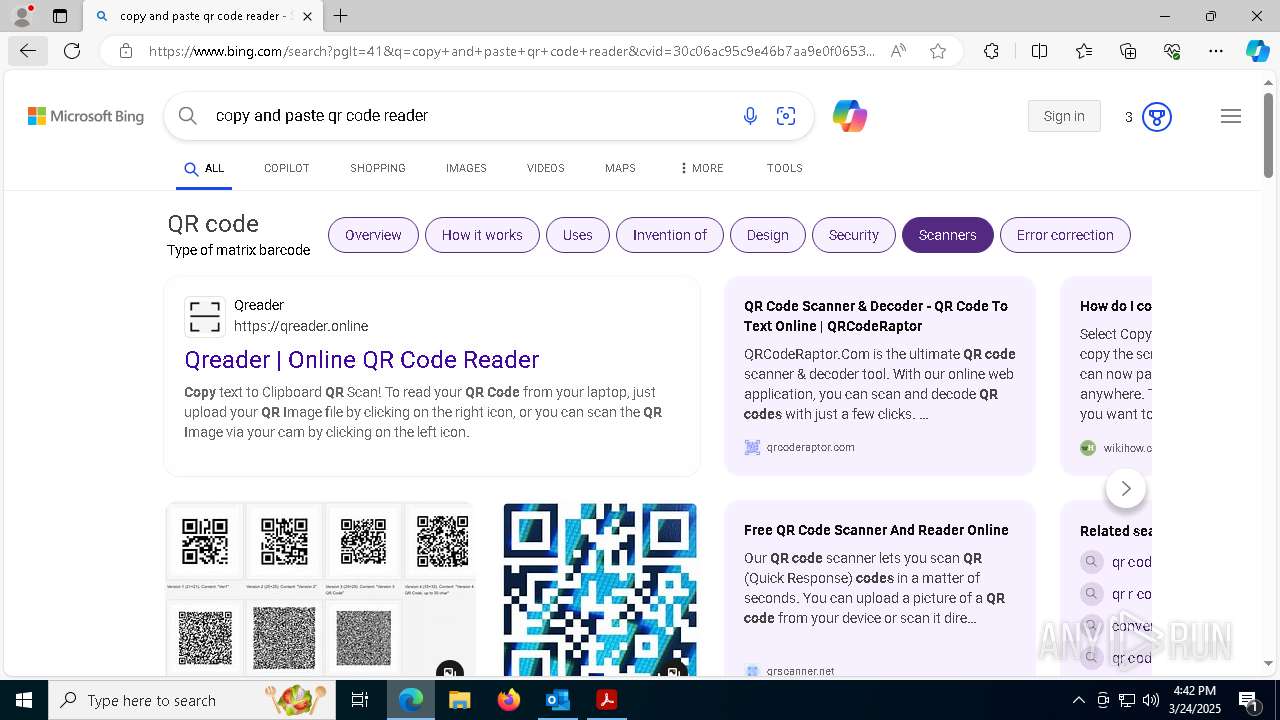Open the qreader.online URL link
The height and width of the screenshot is (720, 1280).
(x=301, y=326)
